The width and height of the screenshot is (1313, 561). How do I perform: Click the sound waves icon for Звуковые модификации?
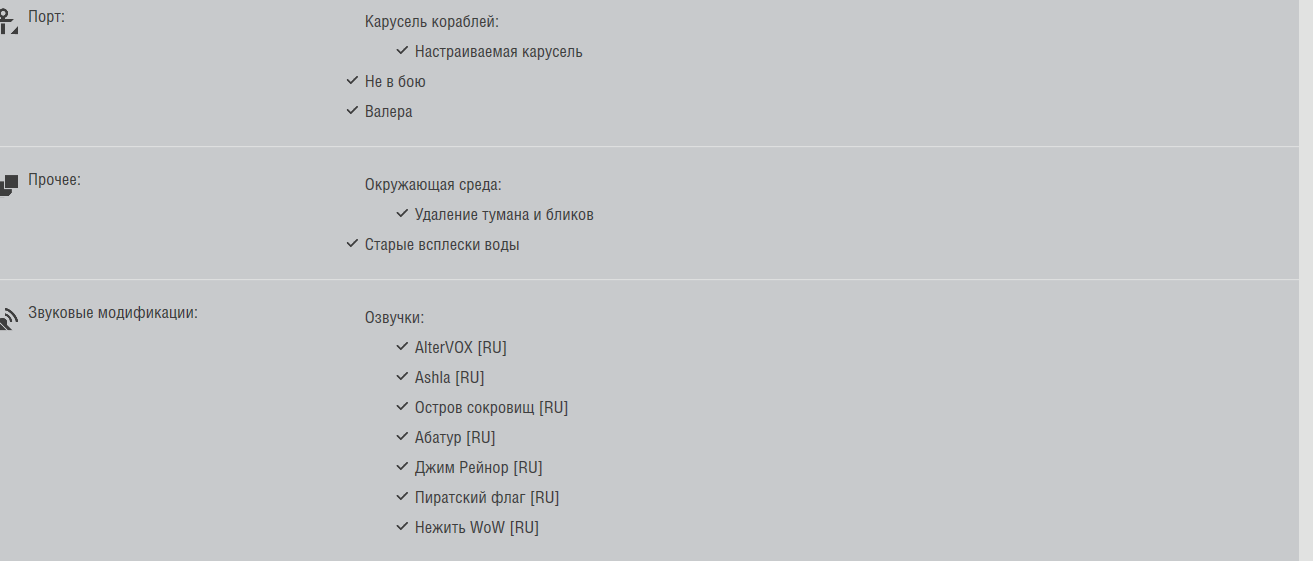[x=9, y=318]
